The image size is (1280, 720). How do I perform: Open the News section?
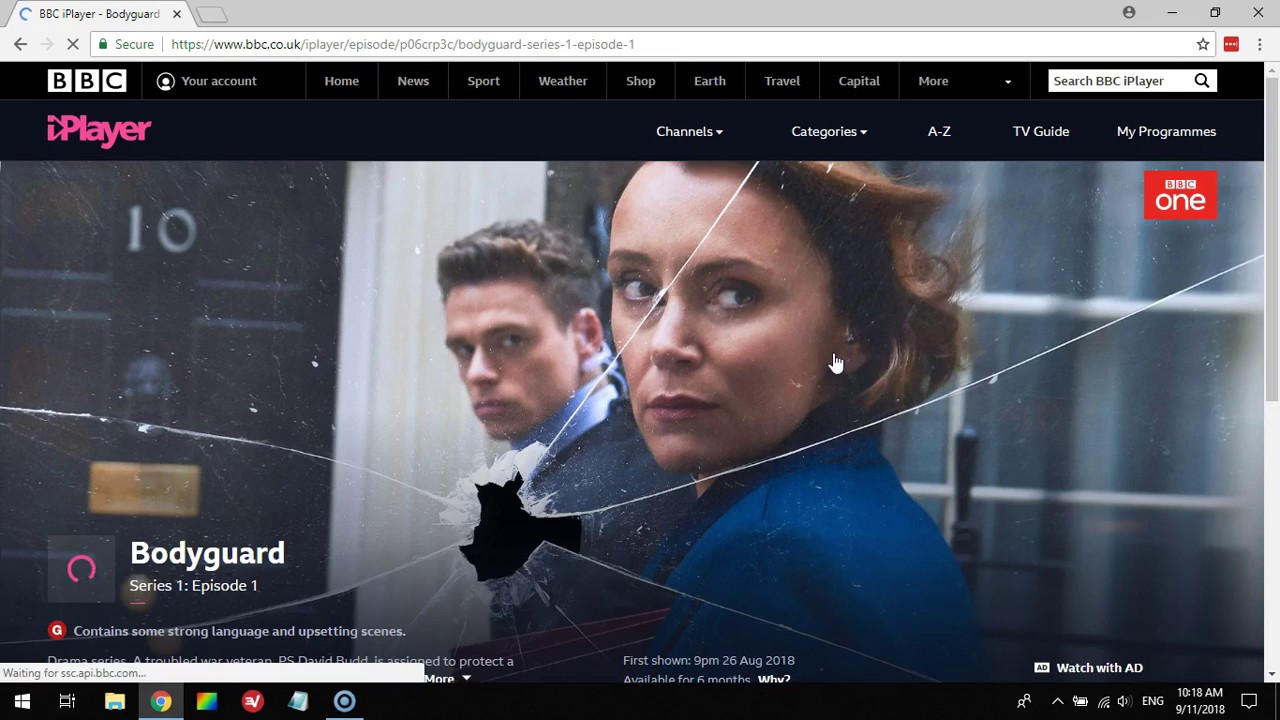click(413, 81)
